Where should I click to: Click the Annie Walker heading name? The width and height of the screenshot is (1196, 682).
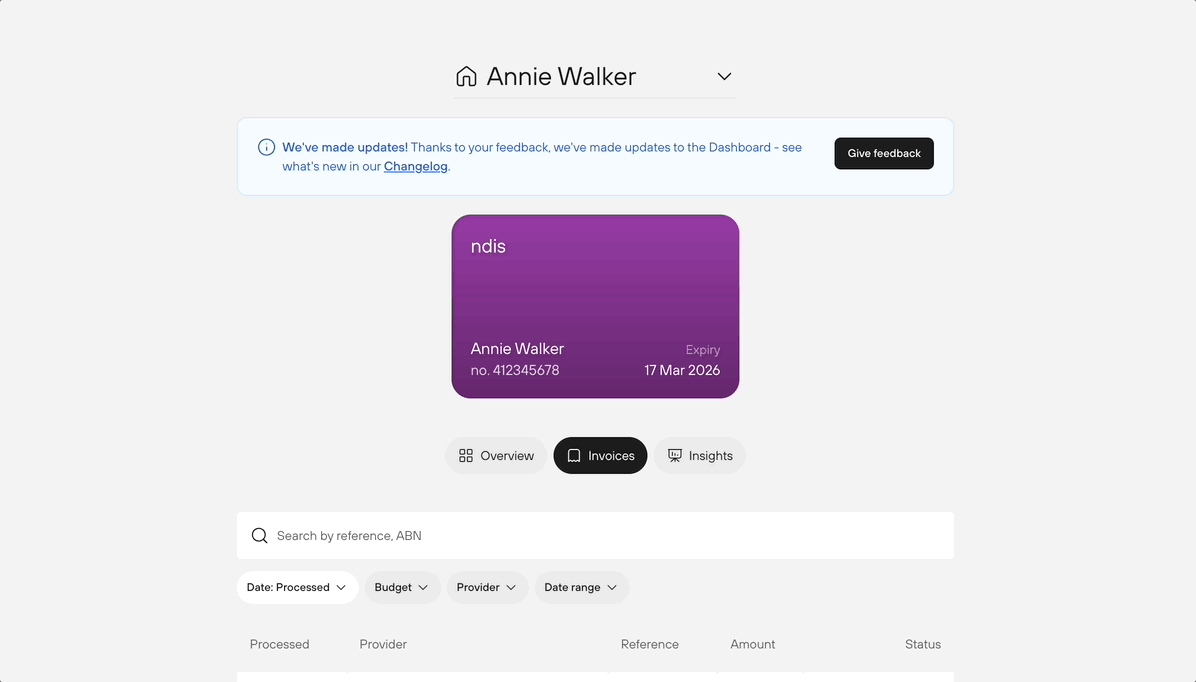(561, 76)
